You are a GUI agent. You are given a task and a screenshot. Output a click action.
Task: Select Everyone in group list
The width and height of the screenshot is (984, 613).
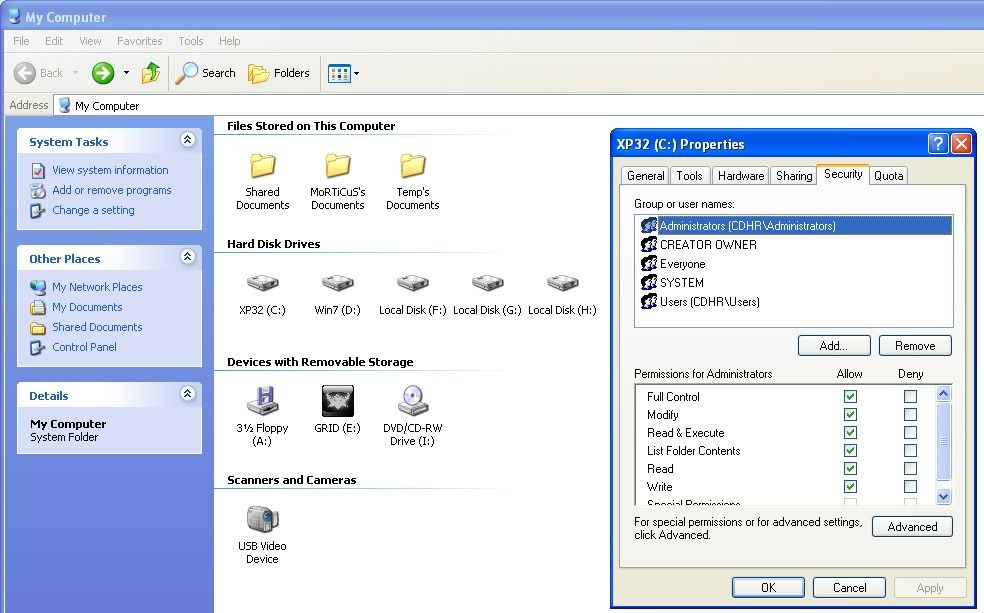click(x=794, y=264)
